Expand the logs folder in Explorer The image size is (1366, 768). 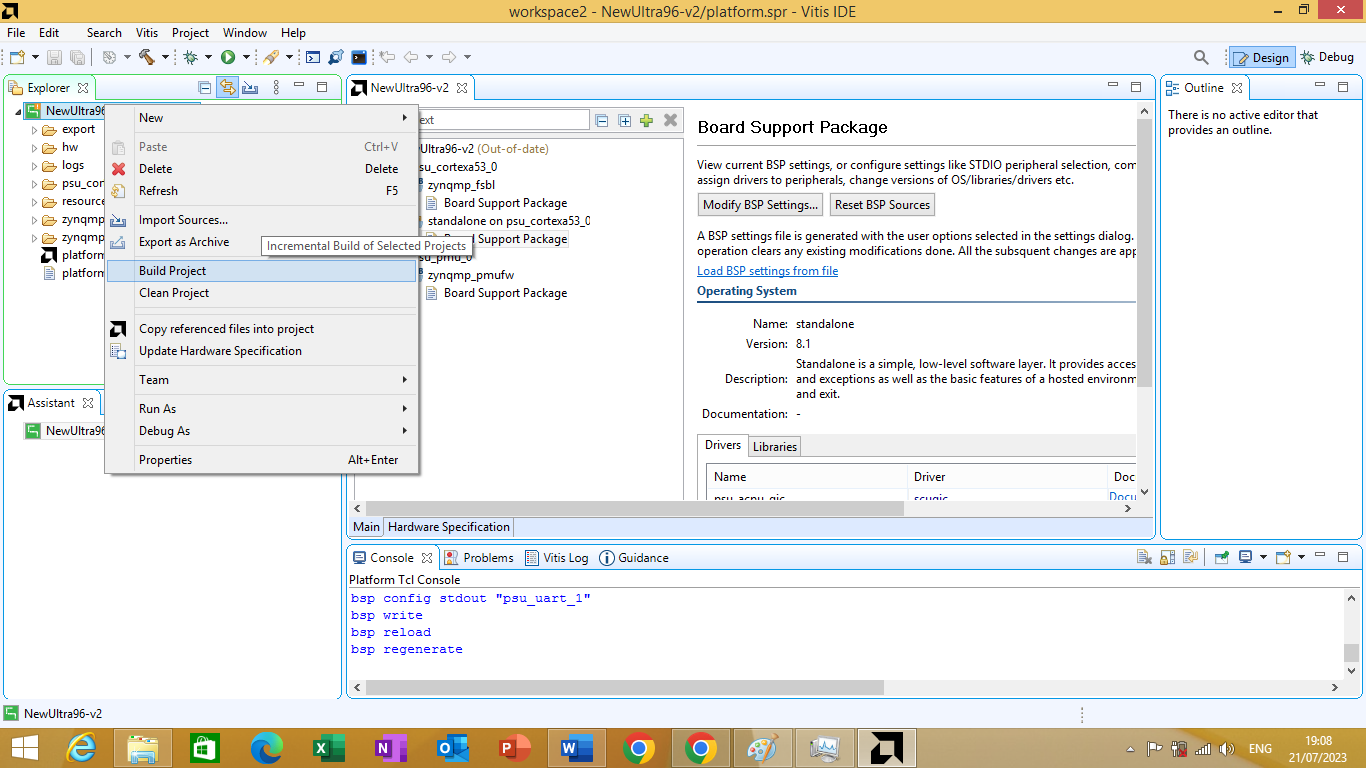click(x=34, y=165)
